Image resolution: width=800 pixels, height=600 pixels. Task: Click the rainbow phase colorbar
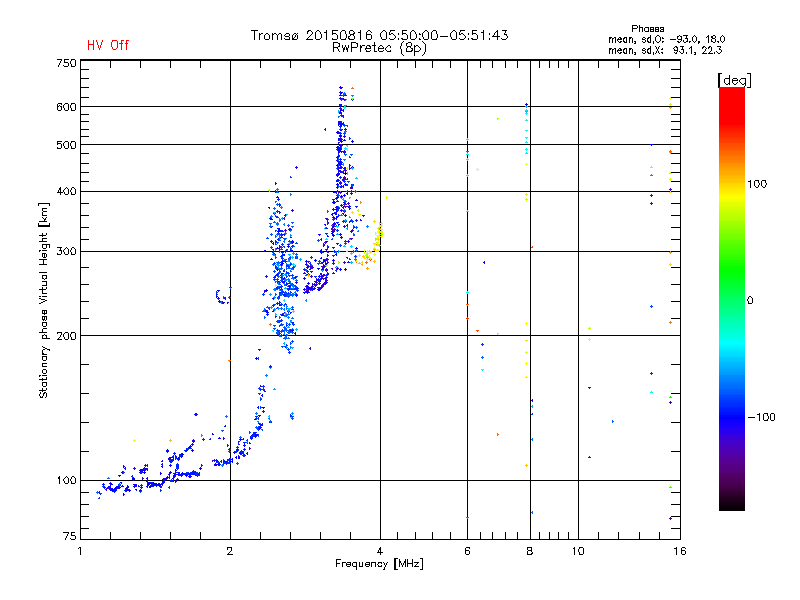(732, 298)
